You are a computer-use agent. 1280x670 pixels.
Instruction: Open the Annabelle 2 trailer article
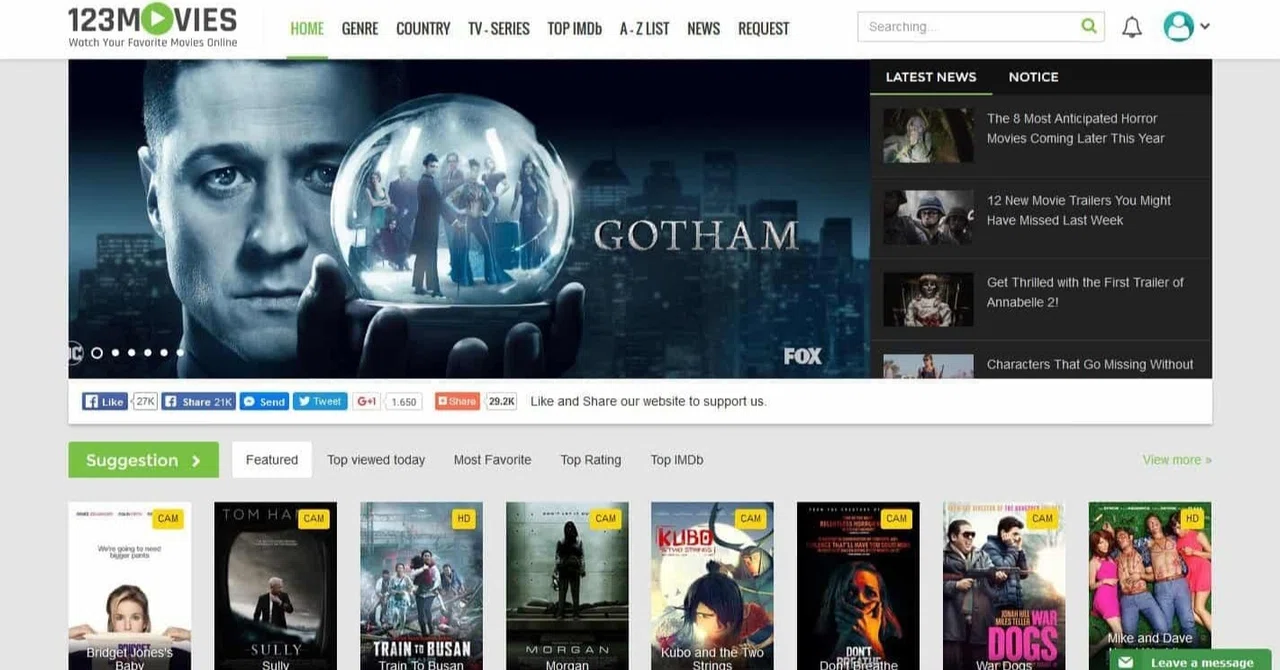pos(1085,292)
